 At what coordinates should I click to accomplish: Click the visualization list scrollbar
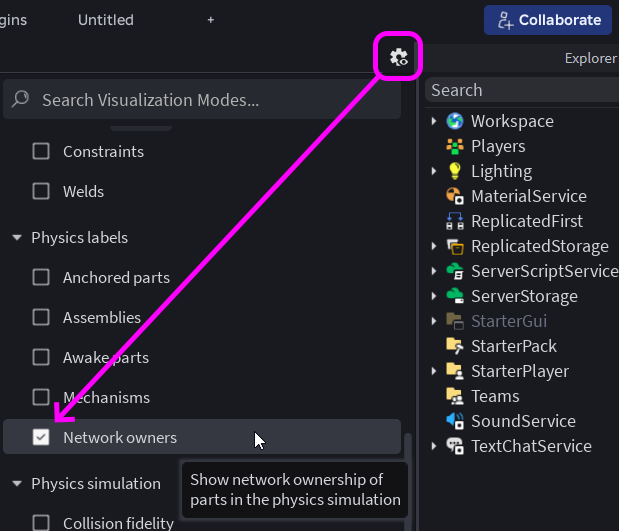[408, 482]
